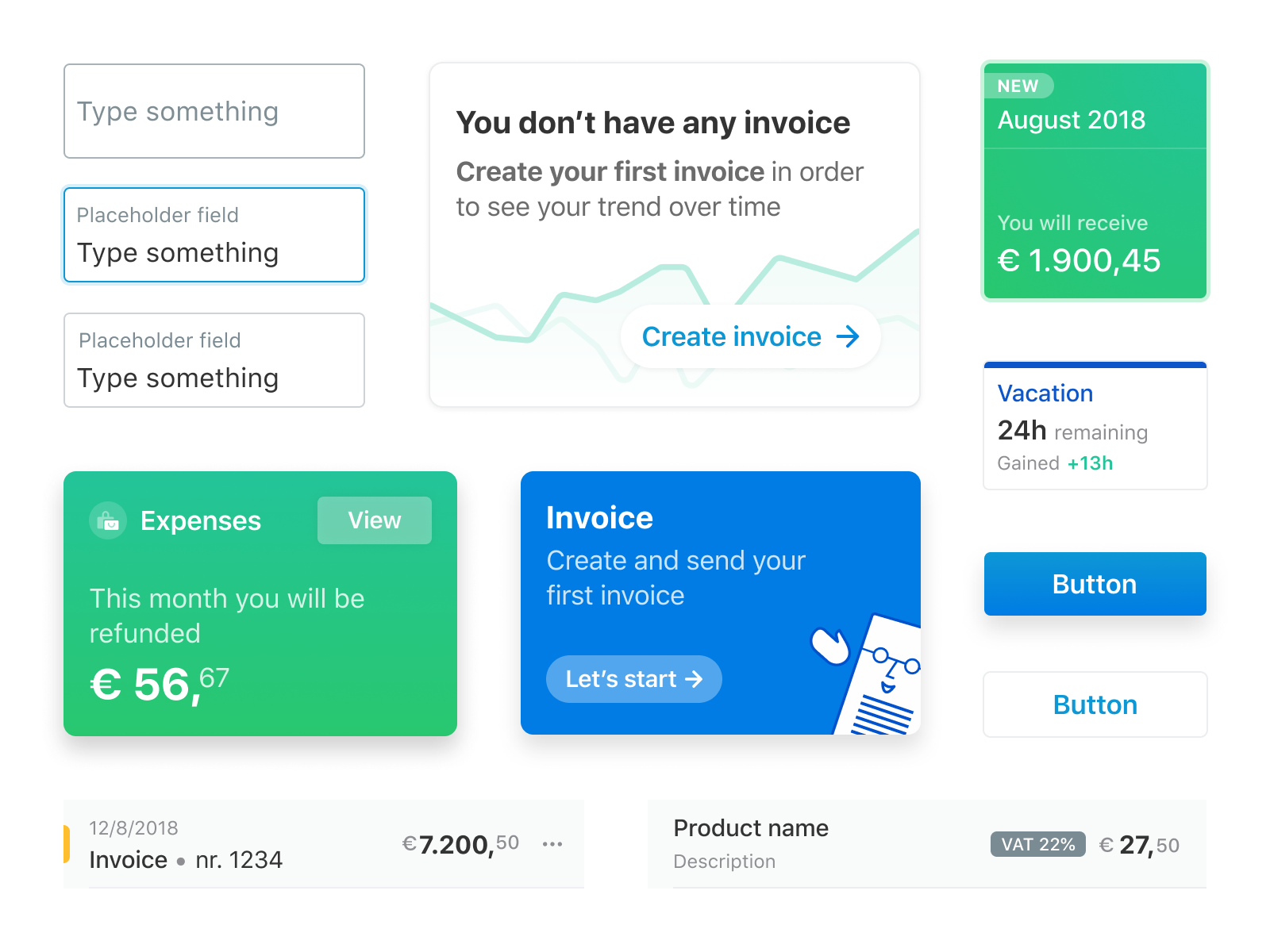This screenshot has width=1270, height=952.
Task: Open the ellipsis menu beside €7.200,50
Action: pos(552,844)
